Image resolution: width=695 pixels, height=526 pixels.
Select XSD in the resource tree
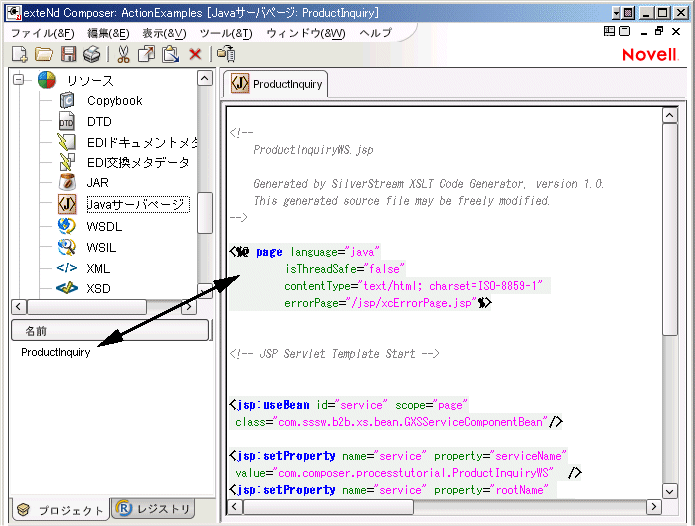pyautogui.click(x=98, y=289)
